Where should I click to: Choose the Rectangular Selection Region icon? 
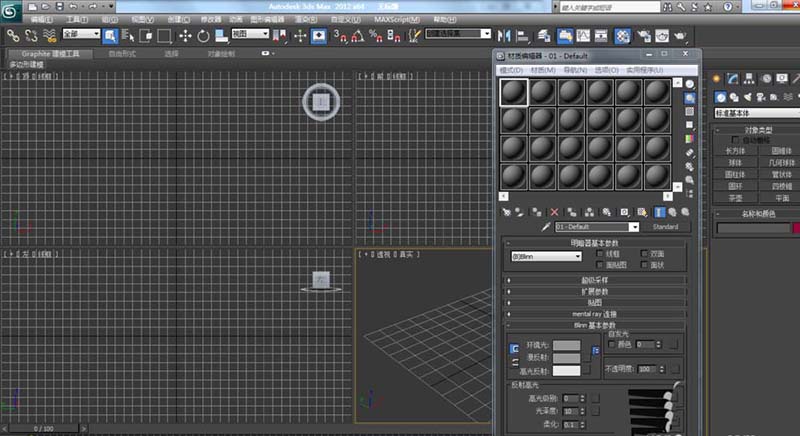(164, 36)
